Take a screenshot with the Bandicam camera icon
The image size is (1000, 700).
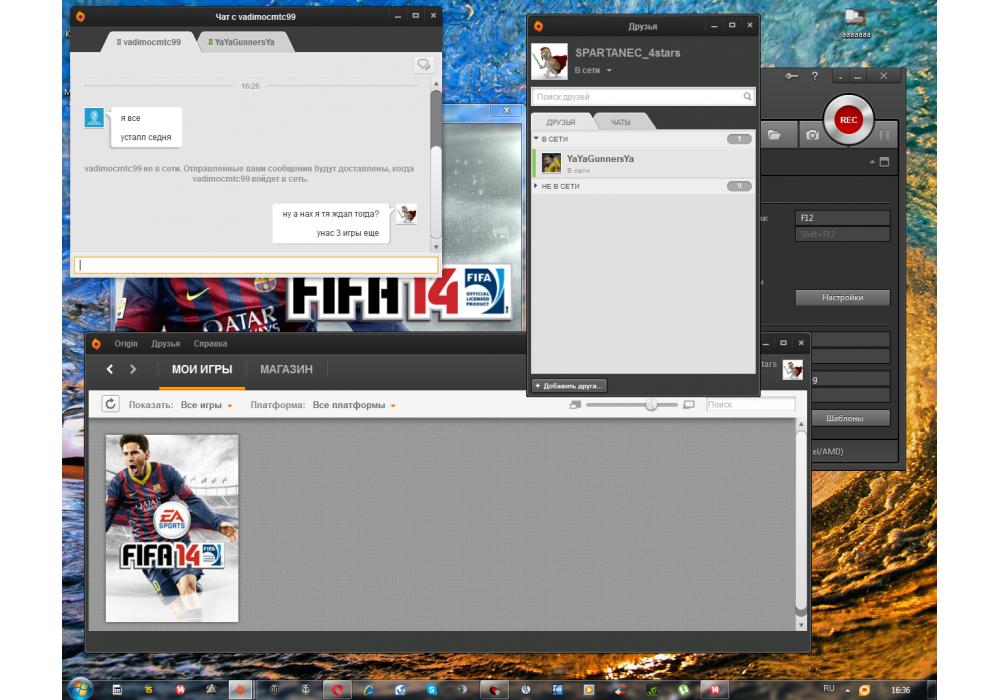coord(812,135)
